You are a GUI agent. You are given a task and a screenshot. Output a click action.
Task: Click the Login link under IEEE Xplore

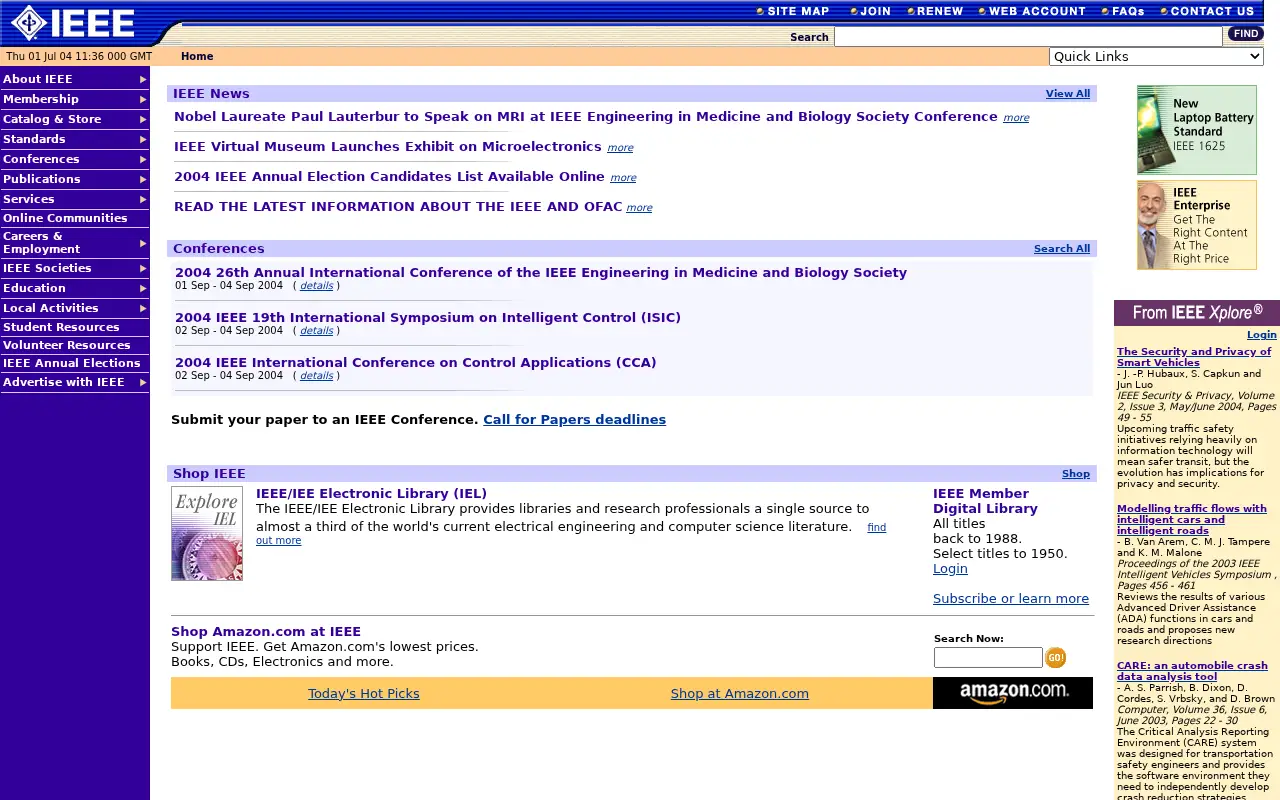point(1262,334)
